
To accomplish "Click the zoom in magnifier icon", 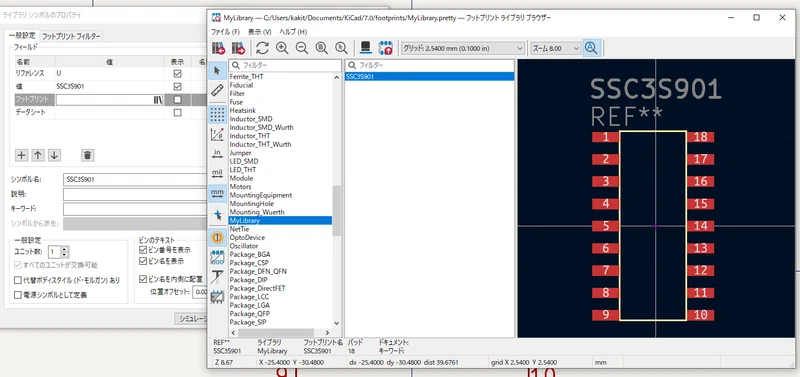I will (282, 48).
